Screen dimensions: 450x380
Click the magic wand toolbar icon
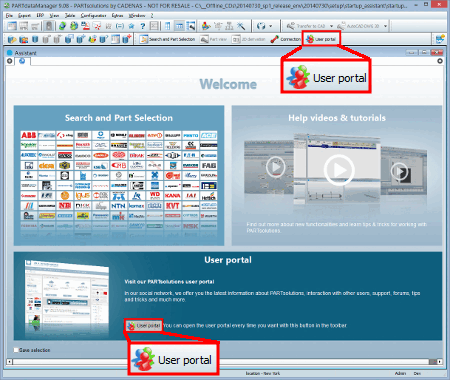pos(241,26)
